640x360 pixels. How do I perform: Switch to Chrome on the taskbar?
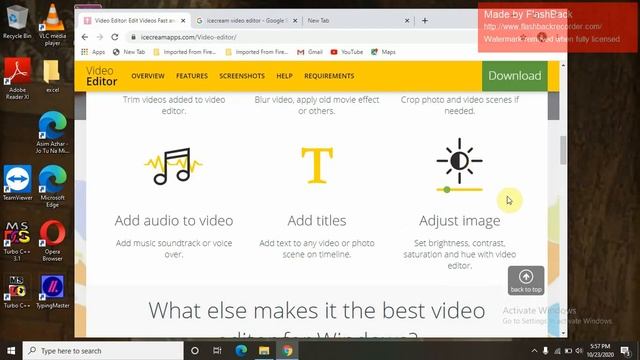[x=287, y=351]
